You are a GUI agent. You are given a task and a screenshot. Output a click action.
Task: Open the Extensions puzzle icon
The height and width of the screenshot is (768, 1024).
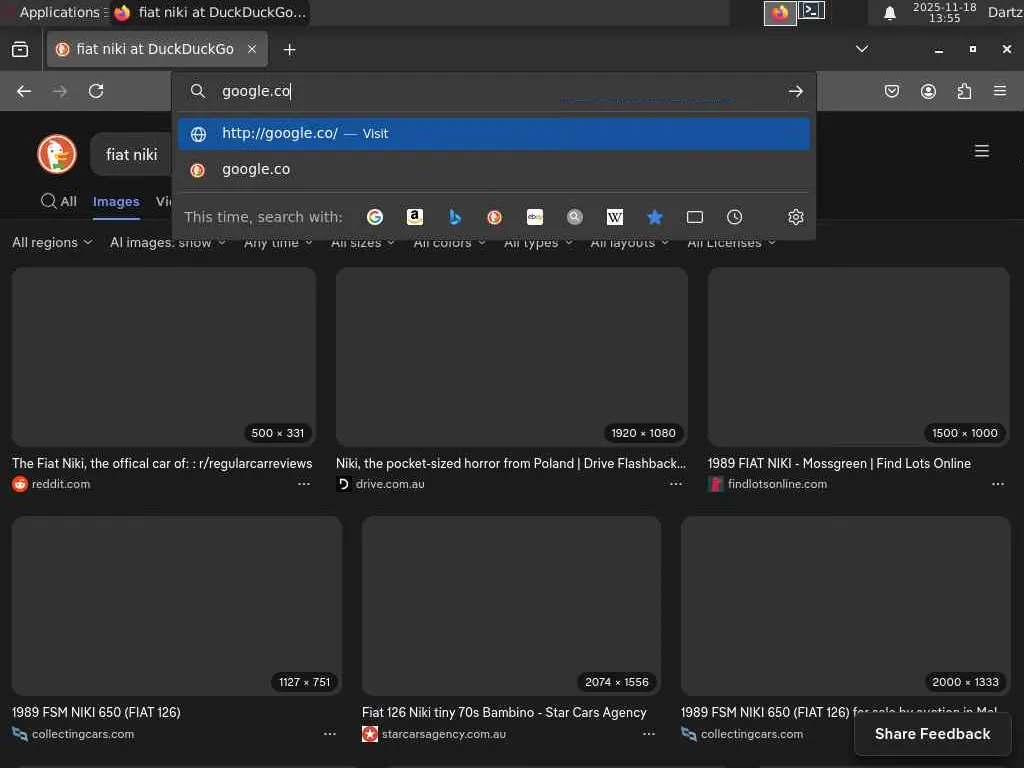[x=964, y=91]
